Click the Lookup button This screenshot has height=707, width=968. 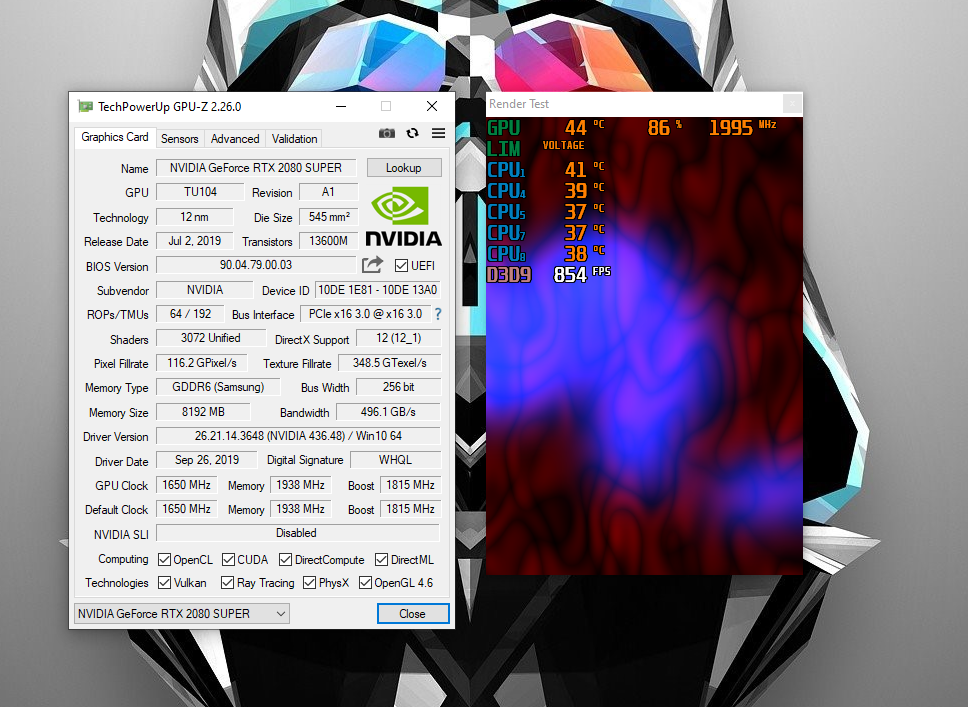[x=403, y=167]
